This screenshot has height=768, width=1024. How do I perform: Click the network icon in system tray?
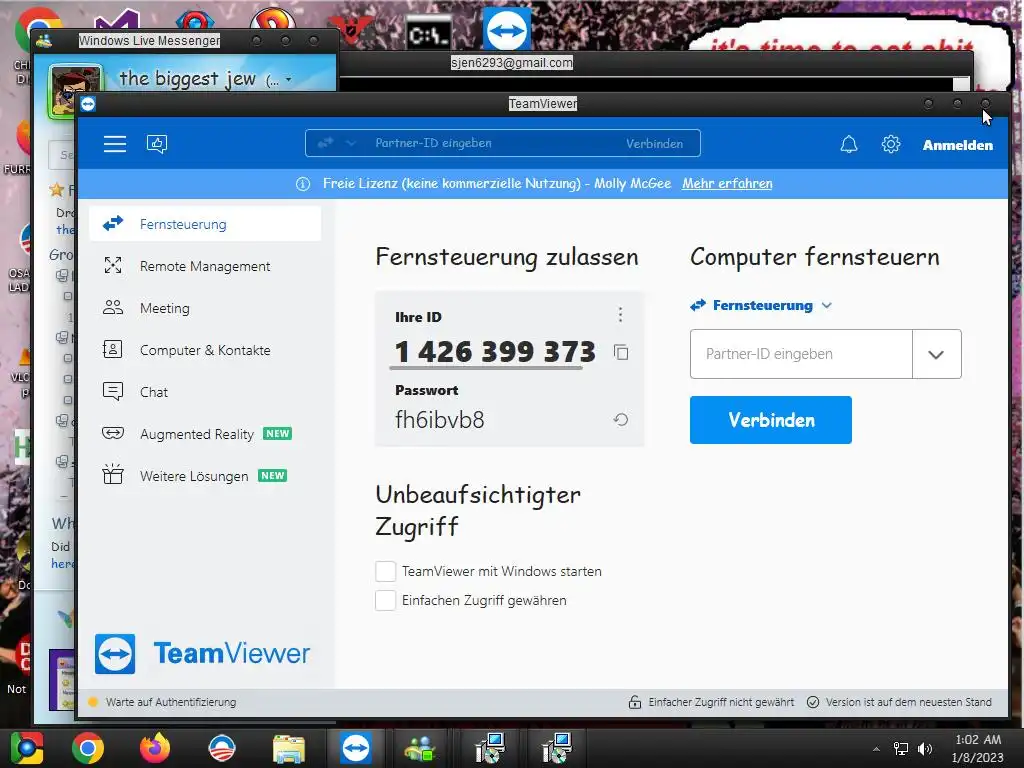tap(901, 749)
